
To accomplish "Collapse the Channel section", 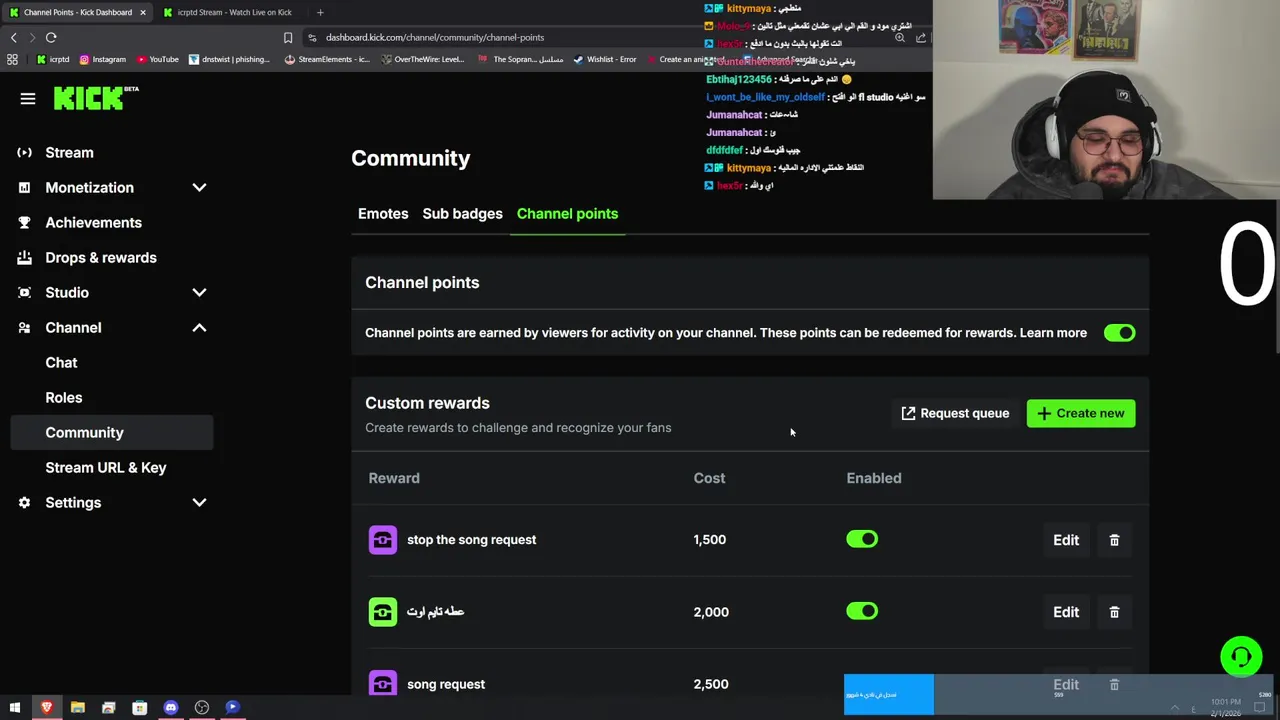I will 199,328.
